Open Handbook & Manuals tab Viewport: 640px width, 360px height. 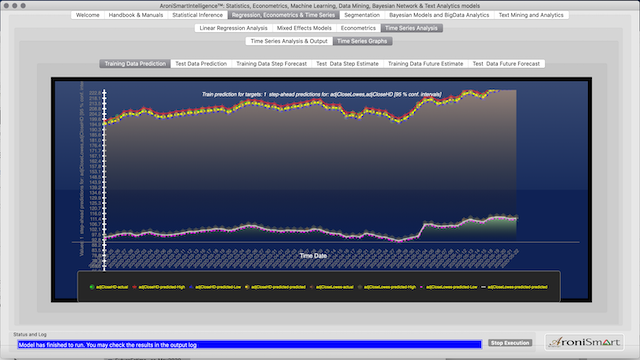(136, 15)
